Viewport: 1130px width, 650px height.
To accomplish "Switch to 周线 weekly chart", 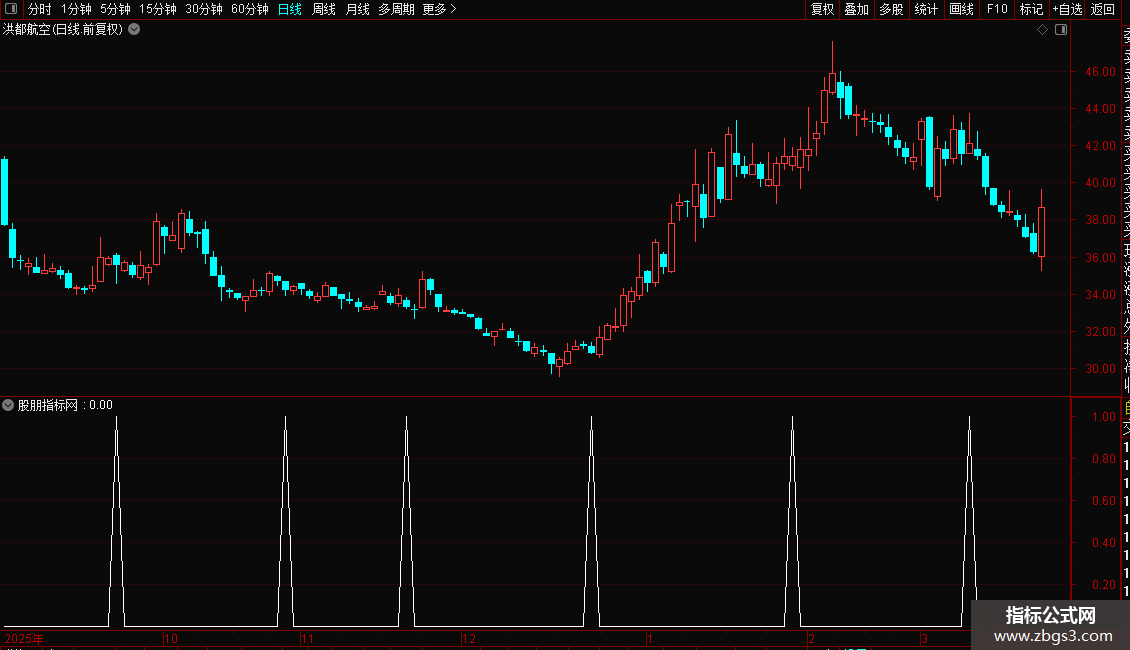I will 324,9.
